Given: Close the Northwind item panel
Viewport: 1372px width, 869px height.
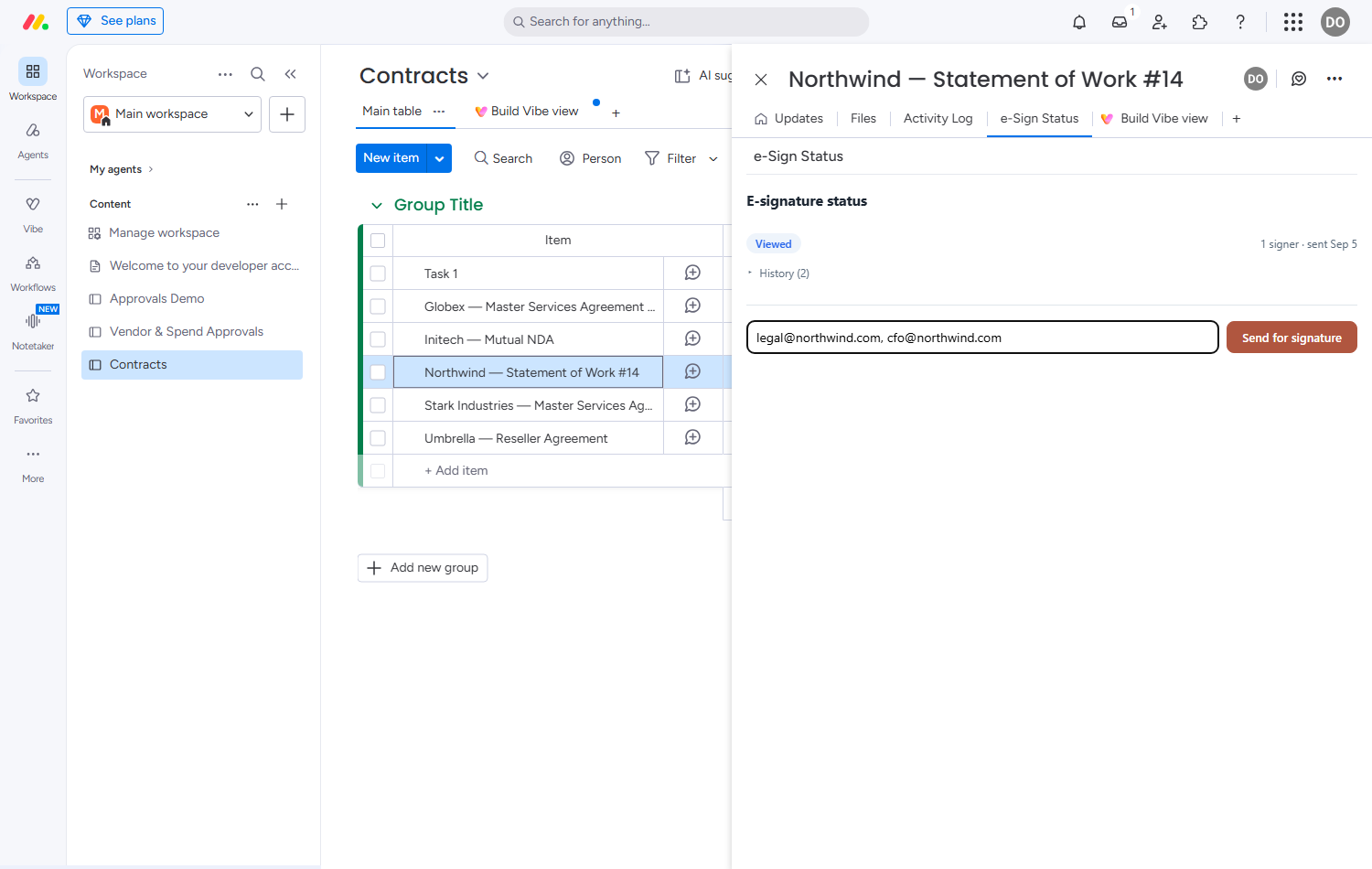Looking at the screenshot, I should pos(761,80).
